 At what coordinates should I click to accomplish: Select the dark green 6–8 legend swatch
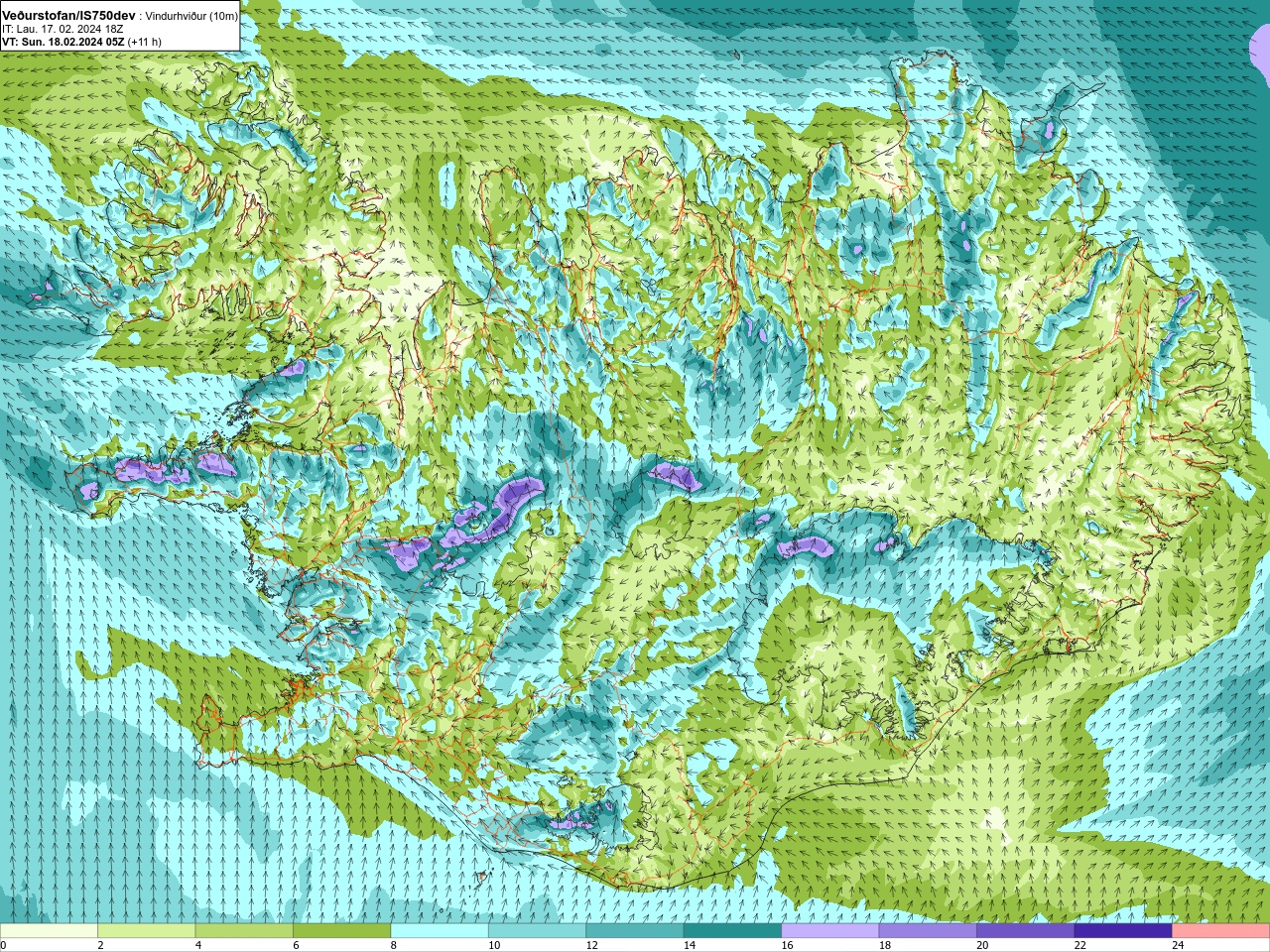pyautogui.click(x=341, y=931)
